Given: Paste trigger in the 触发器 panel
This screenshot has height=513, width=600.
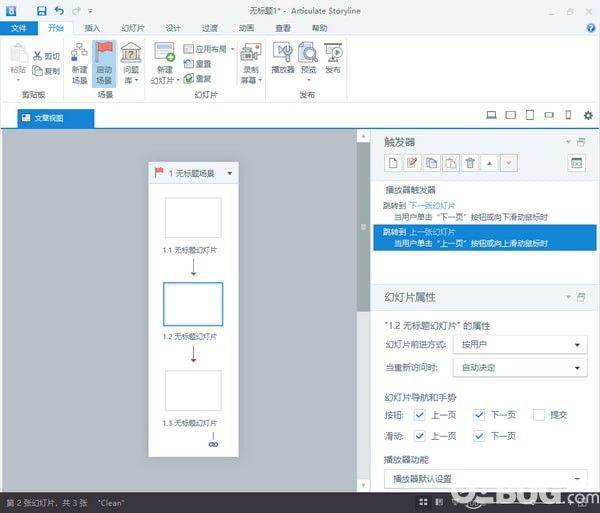Looking at the screenshot, I should pyautogui.click(x=451, y=163).
